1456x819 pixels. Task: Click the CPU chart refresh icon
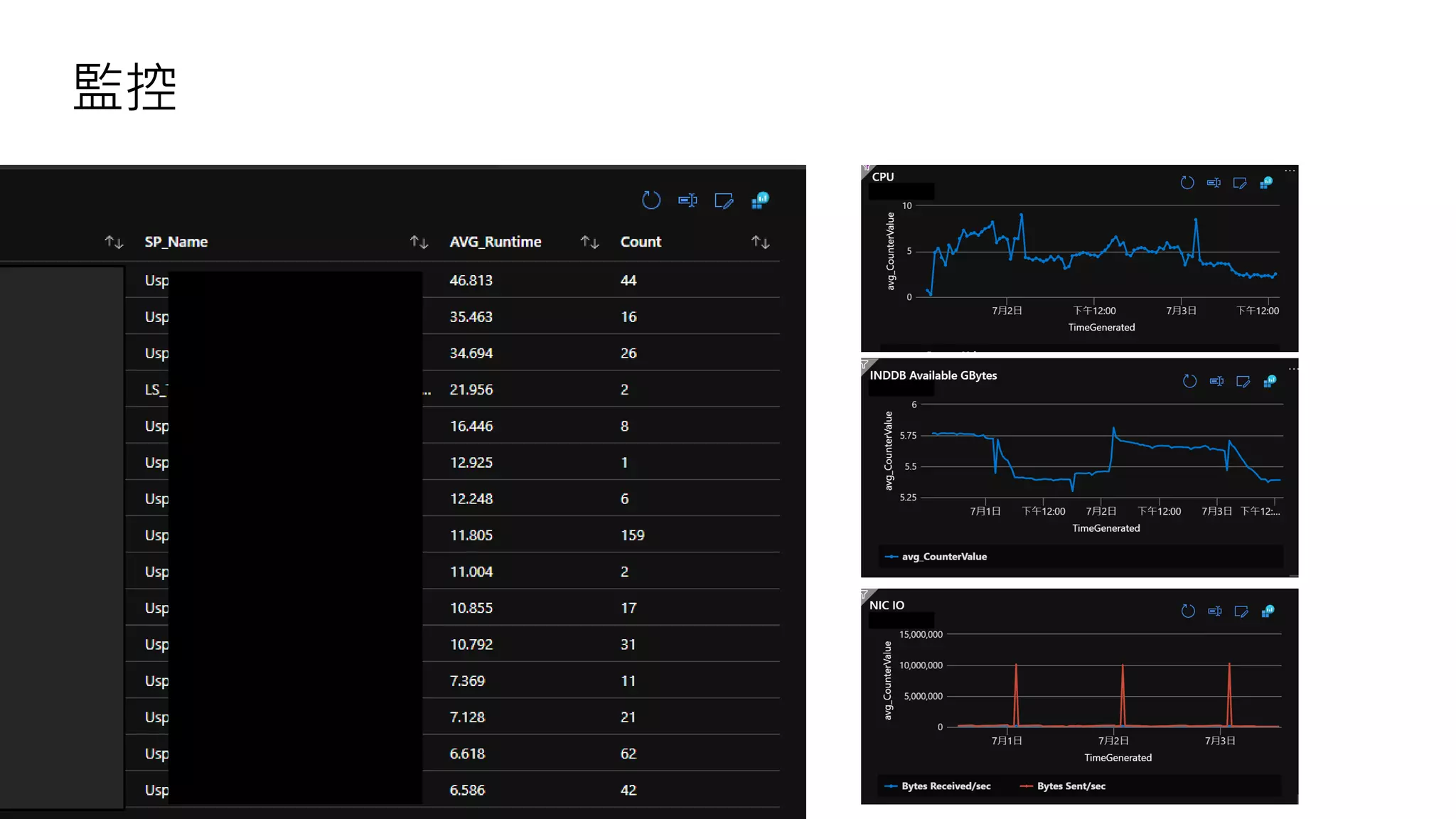pyautogui.click(x=1187, y=183)
